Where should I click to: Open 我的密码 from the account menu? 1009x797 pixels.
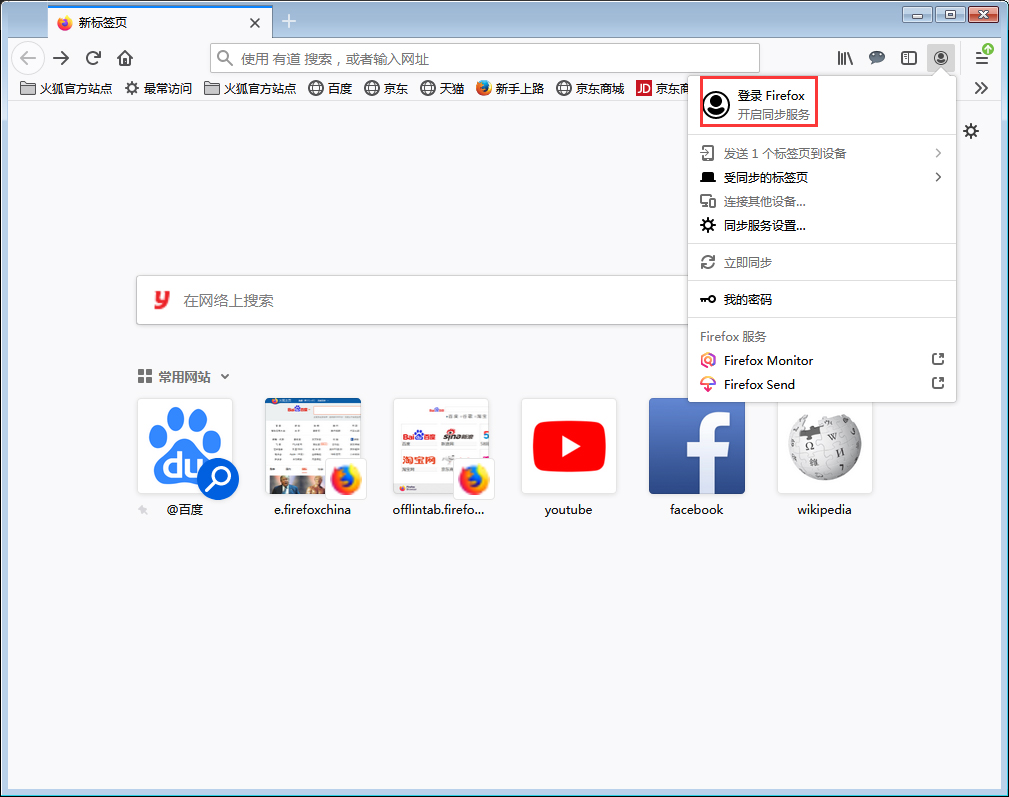point(762,298)
